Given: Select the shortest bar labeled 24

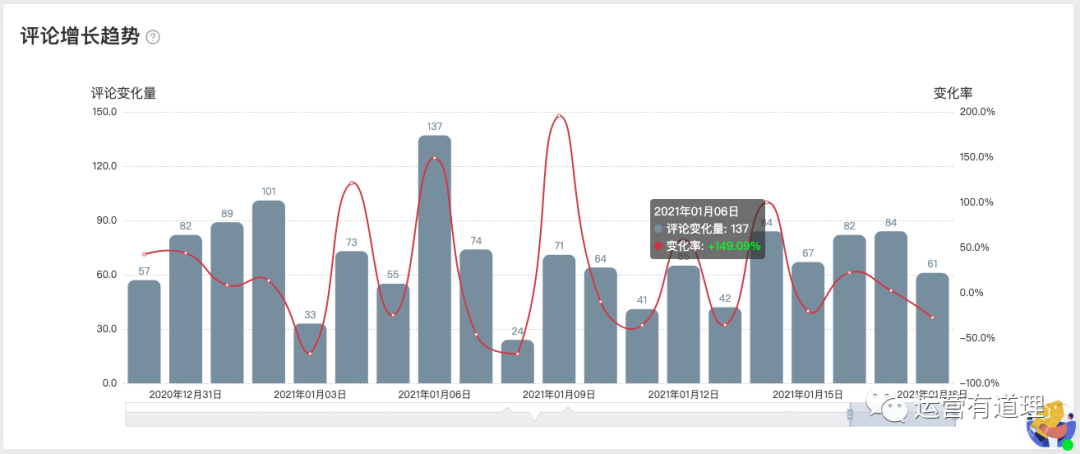Looking at the screenshot, I should (517, 362).
